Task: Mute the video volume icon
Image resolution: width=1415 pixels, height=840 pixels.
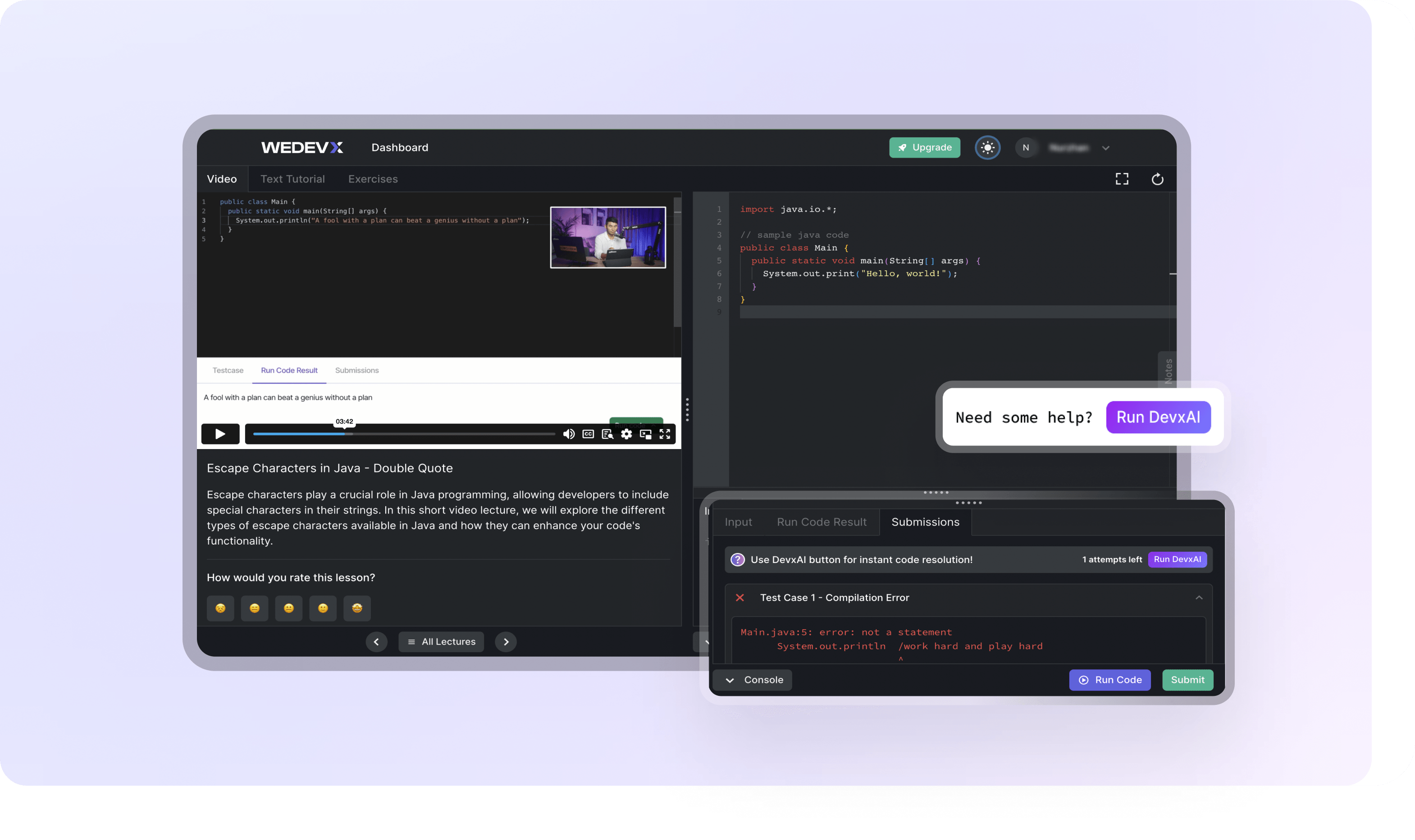Action: coord(569,434)
